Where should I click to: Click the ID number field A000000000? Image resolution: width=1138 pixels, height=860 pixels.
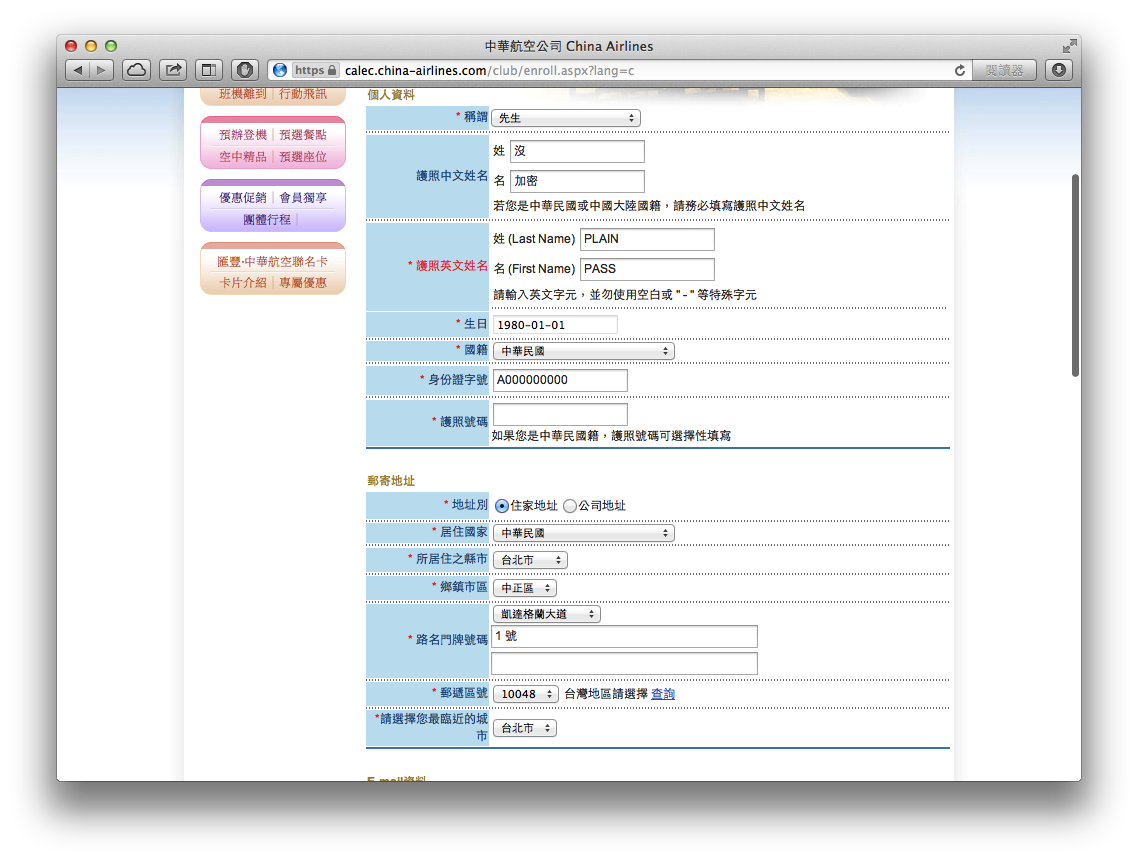tap(560, 380)
